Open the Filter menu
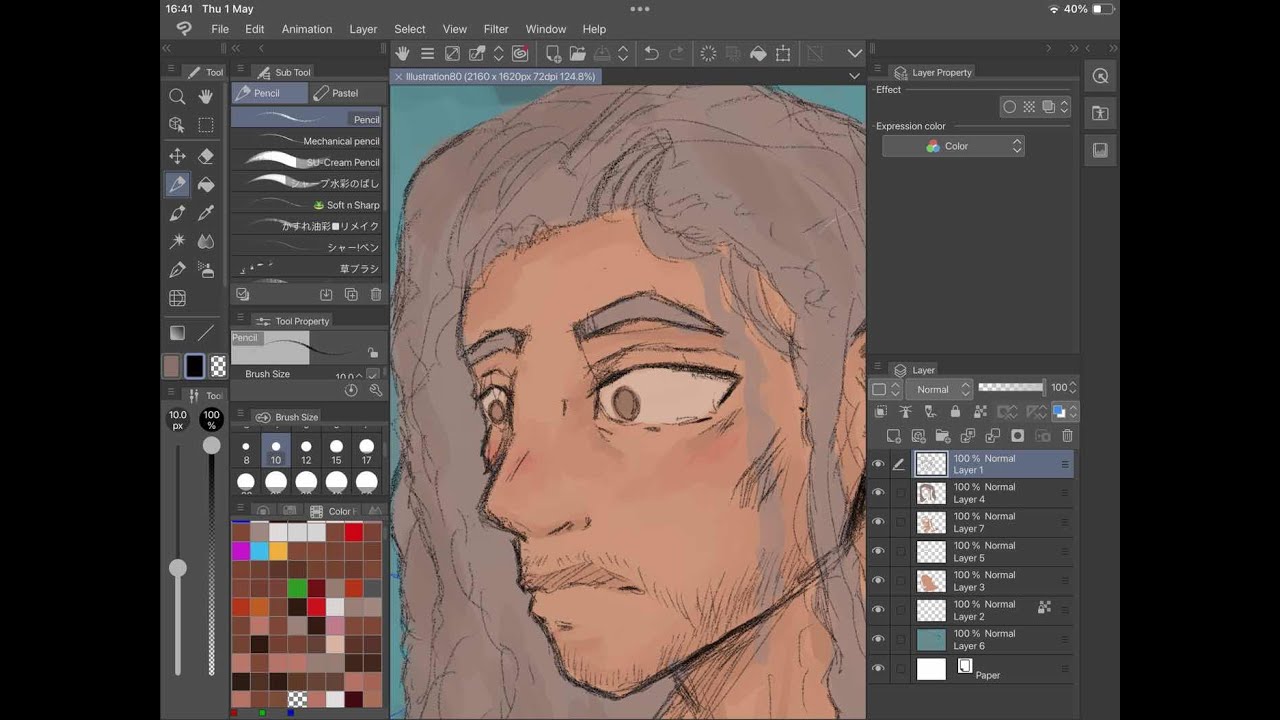The image size is (1280, 720). pos(496,29)
